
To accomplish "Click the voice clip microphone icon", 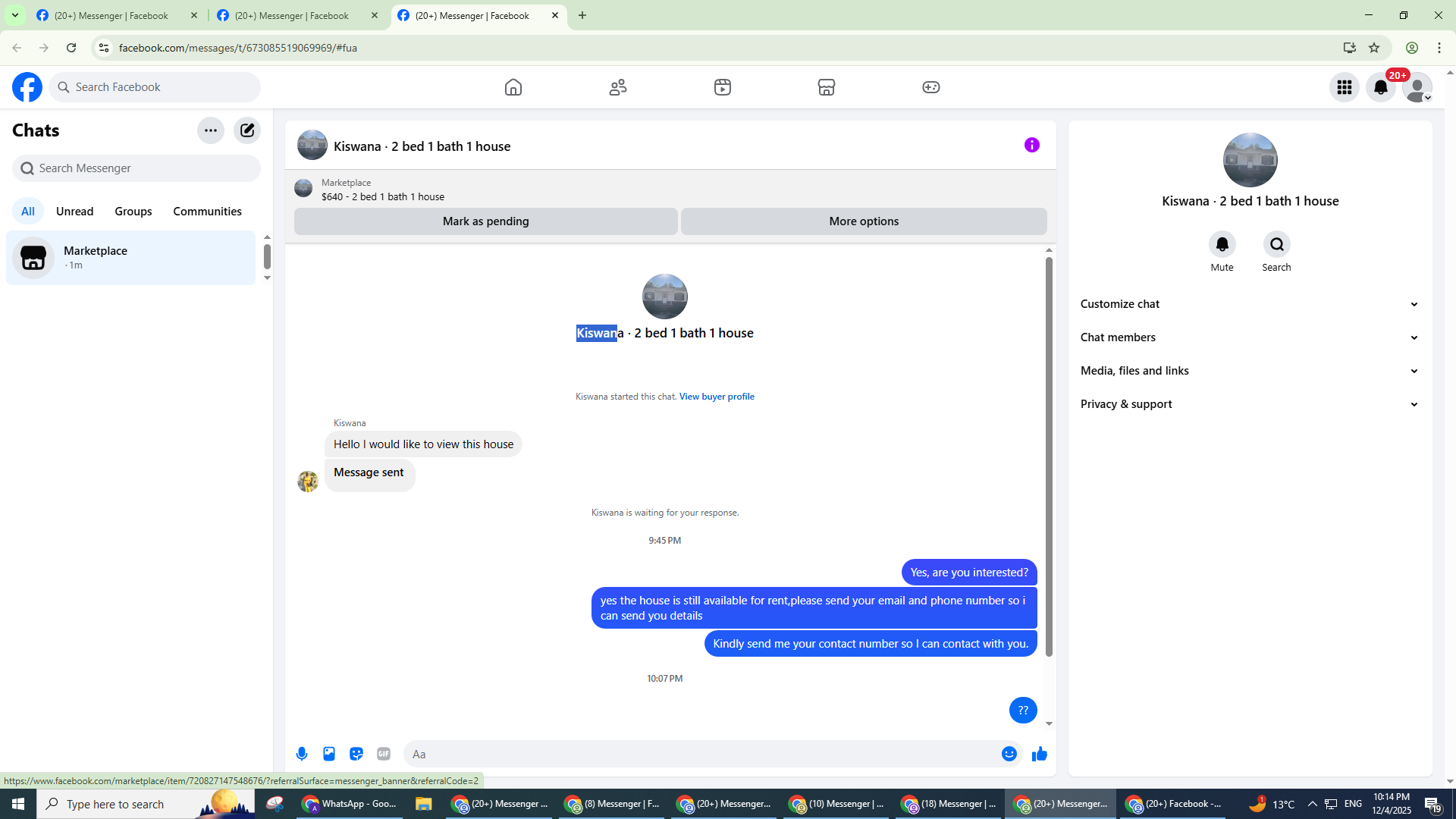I will (302, 754).
